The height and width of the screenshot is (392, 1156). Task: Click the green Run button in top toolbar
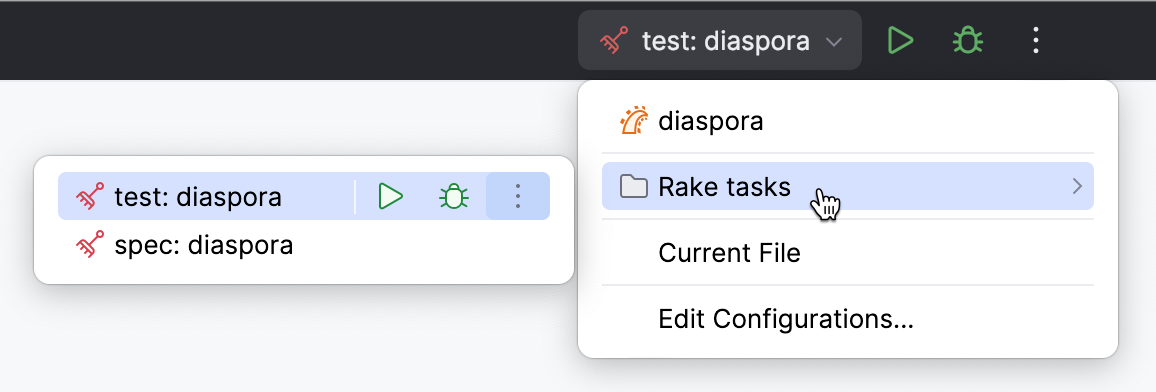click(x=900, y=41)
